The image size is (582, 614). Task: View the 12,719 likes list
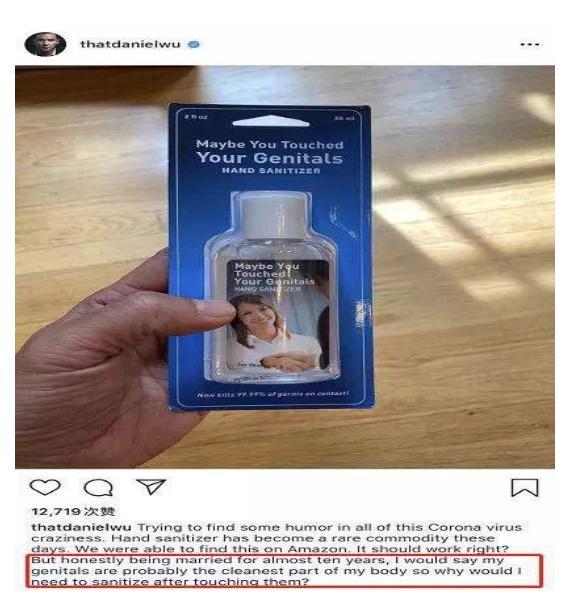[x=73, y=511]
